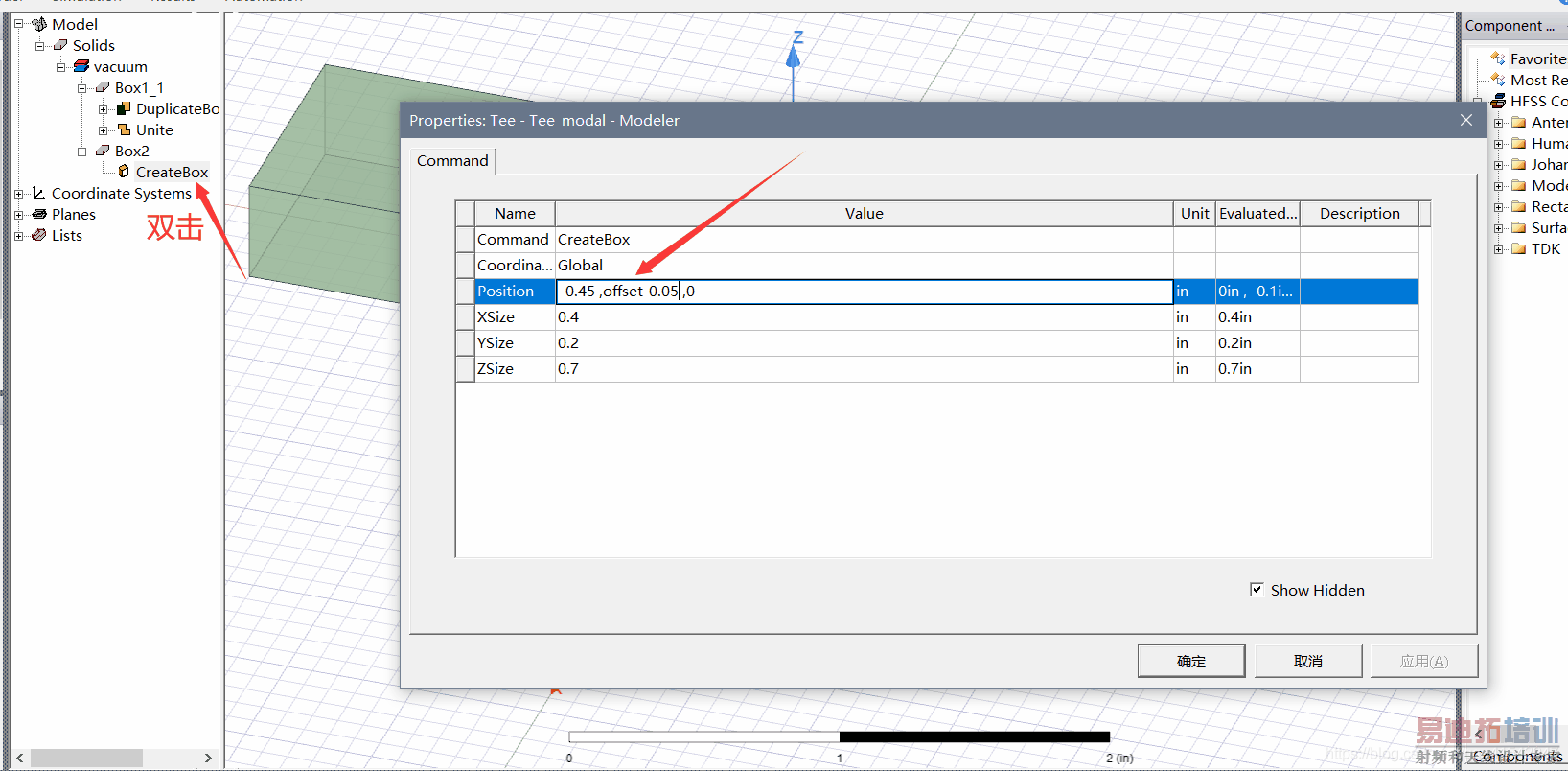Screen dimensions: 1568x771
Task: Click the Position value input field
Action: 865,292
